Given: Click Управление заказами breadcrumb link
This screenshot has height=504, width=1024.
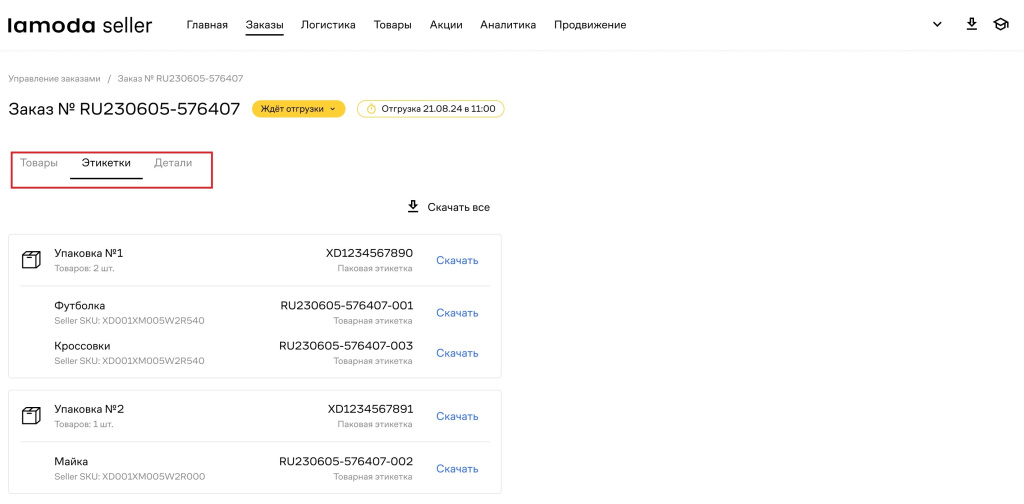Looking at the screenshot, I should click(x=55, y=78).
